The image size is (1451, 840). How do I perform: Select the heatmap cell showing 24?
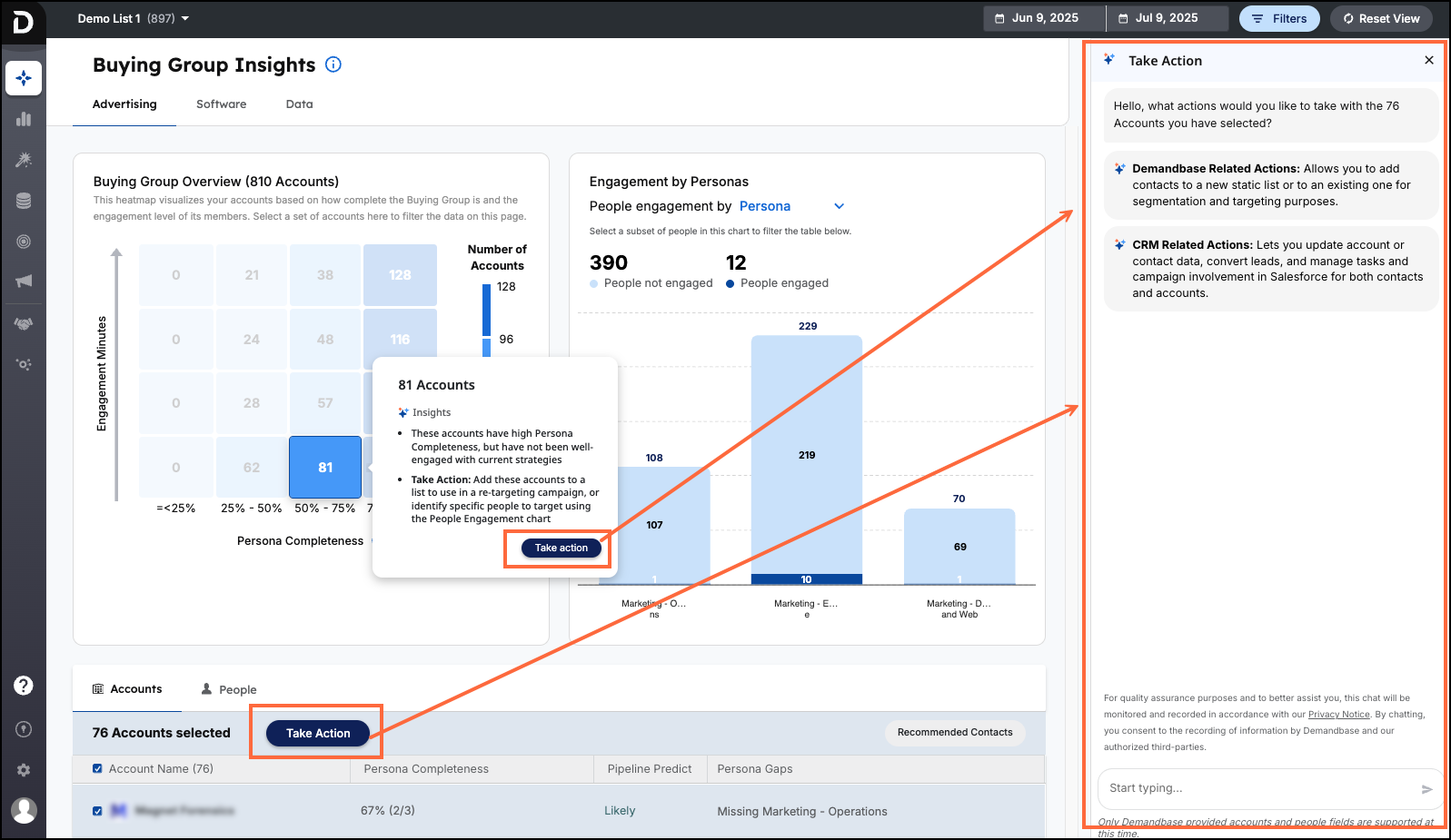point(251,339)
